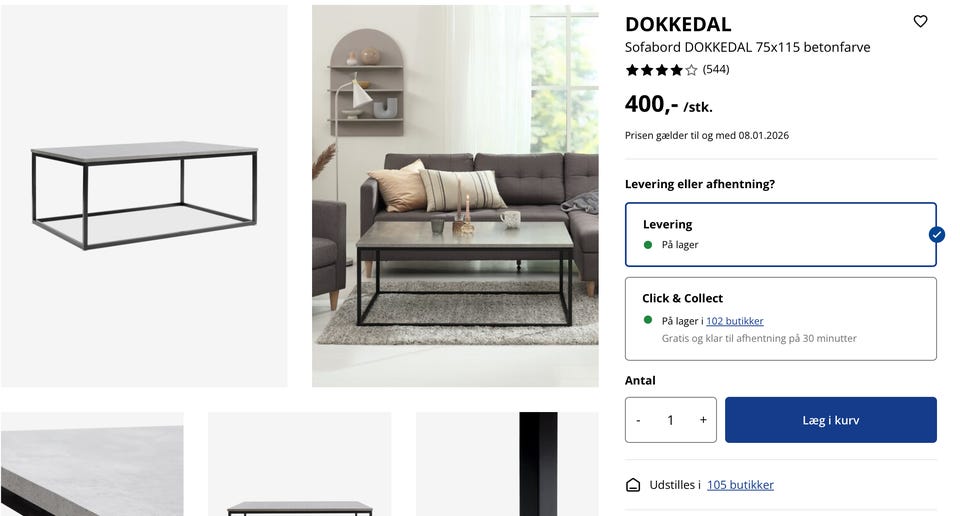Open the white-background coffee table image
Screen dimensions: 960x516
coord(144,196)
